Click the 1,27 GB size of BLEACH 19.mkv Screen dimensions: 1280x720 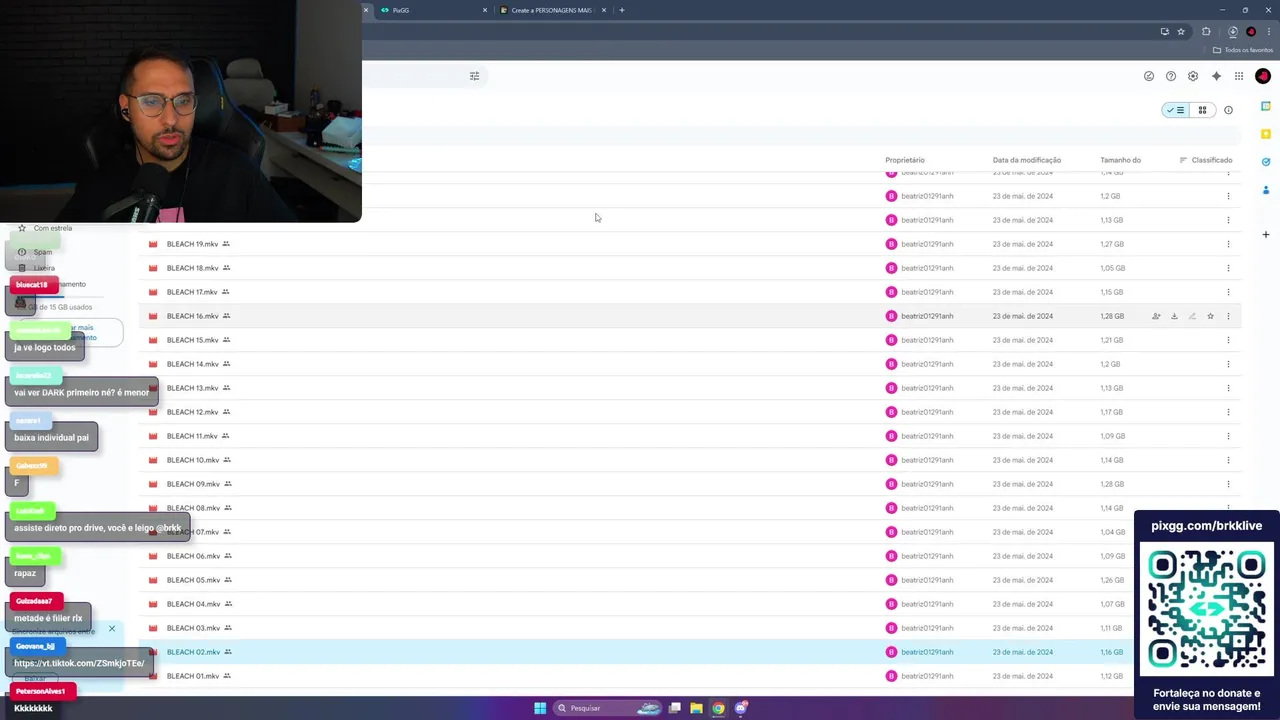(1112, 244)
